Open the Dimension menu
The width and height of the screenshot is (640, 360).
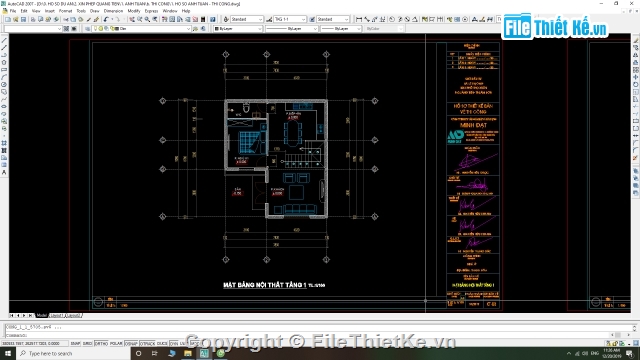click(113, 11)
